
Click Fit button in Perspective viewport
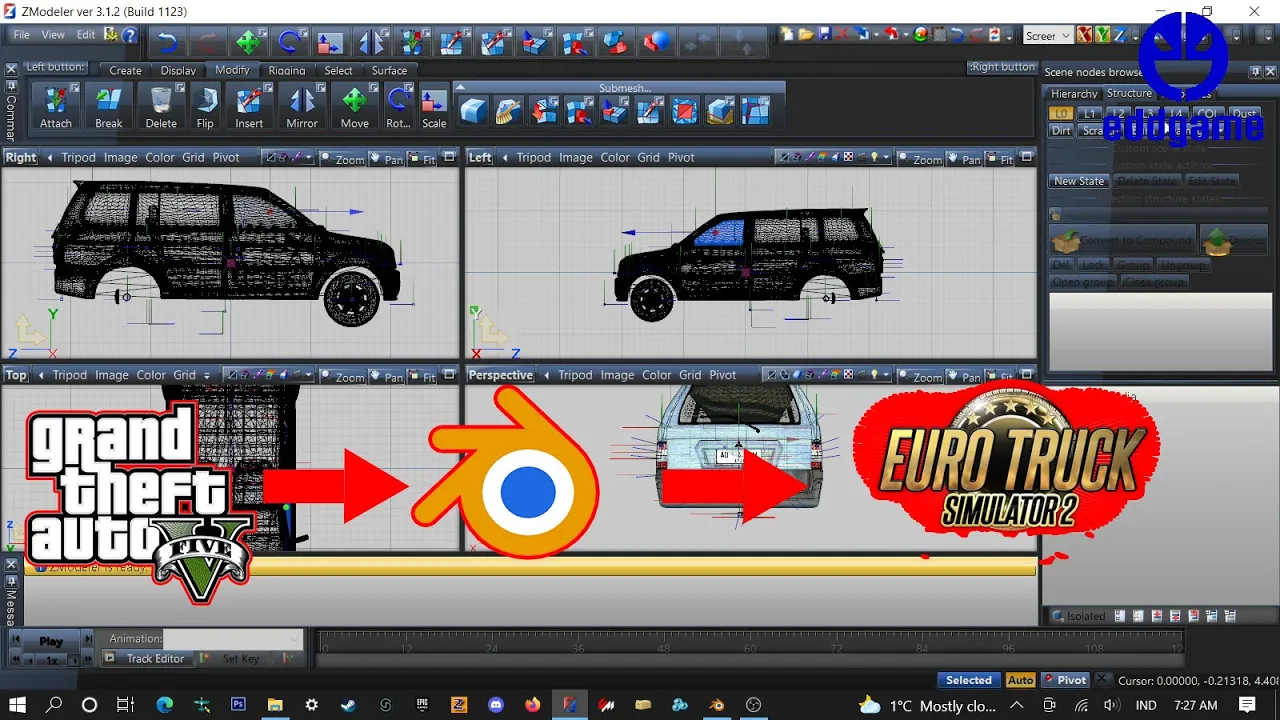pyautogui.click(x=1000, y=376)
